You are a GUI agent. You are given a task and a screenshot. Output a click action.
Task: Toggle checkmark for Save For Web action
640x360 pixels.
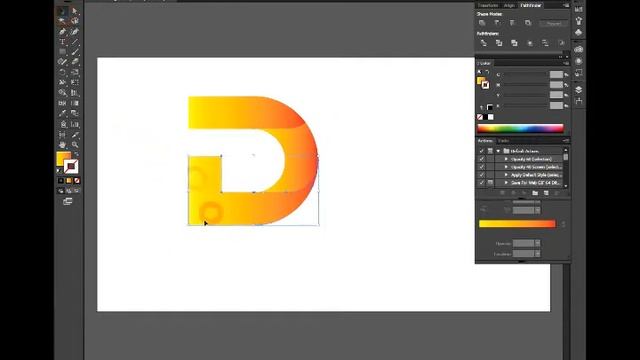482,182
